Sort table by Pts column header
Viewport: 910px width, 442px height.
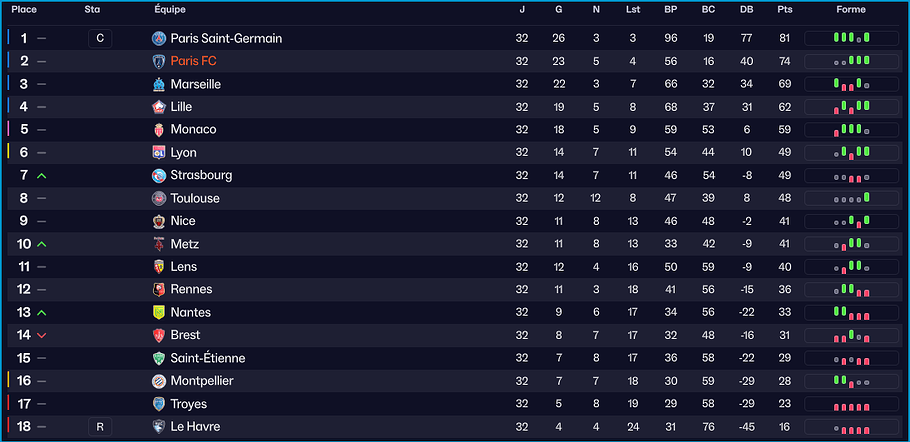tap(784, 10)
